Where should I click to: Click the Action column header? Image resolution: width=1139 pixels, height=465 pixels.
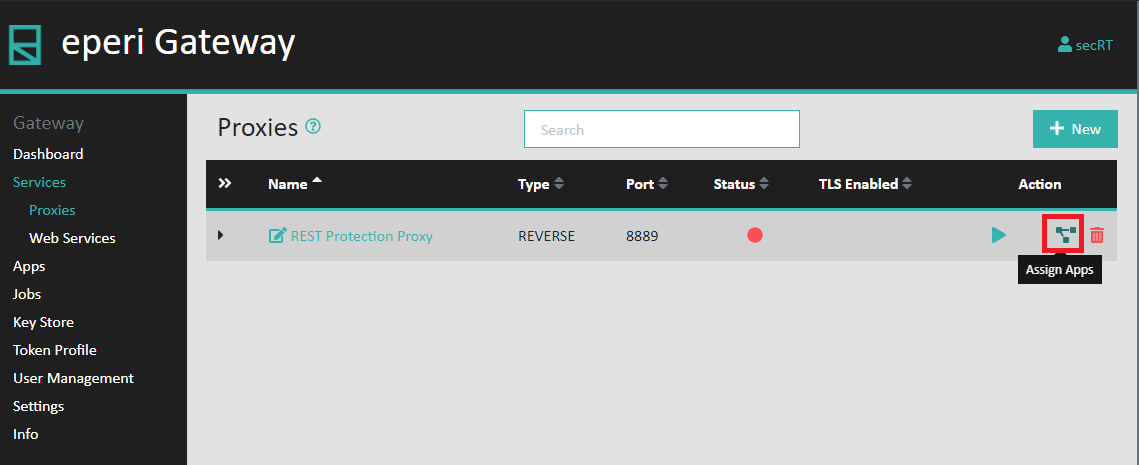tap(1039, 185)
